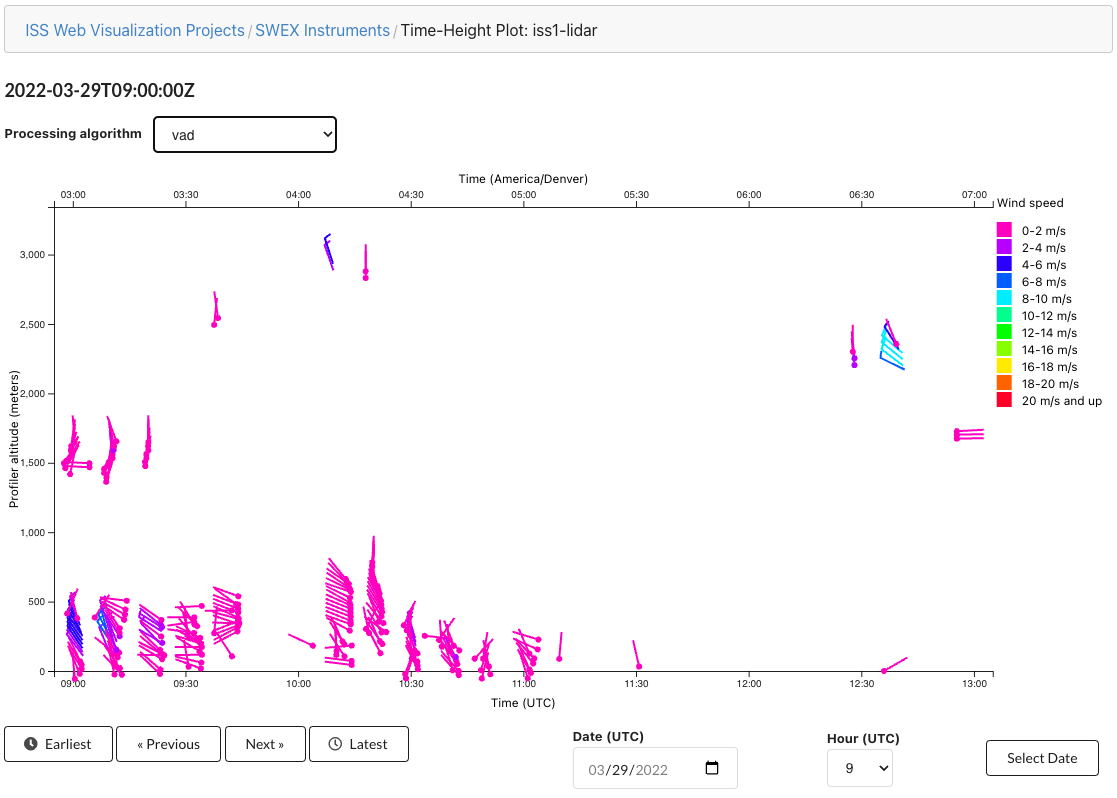Select the 20 m/s and up red swatch

point(1004,400)
